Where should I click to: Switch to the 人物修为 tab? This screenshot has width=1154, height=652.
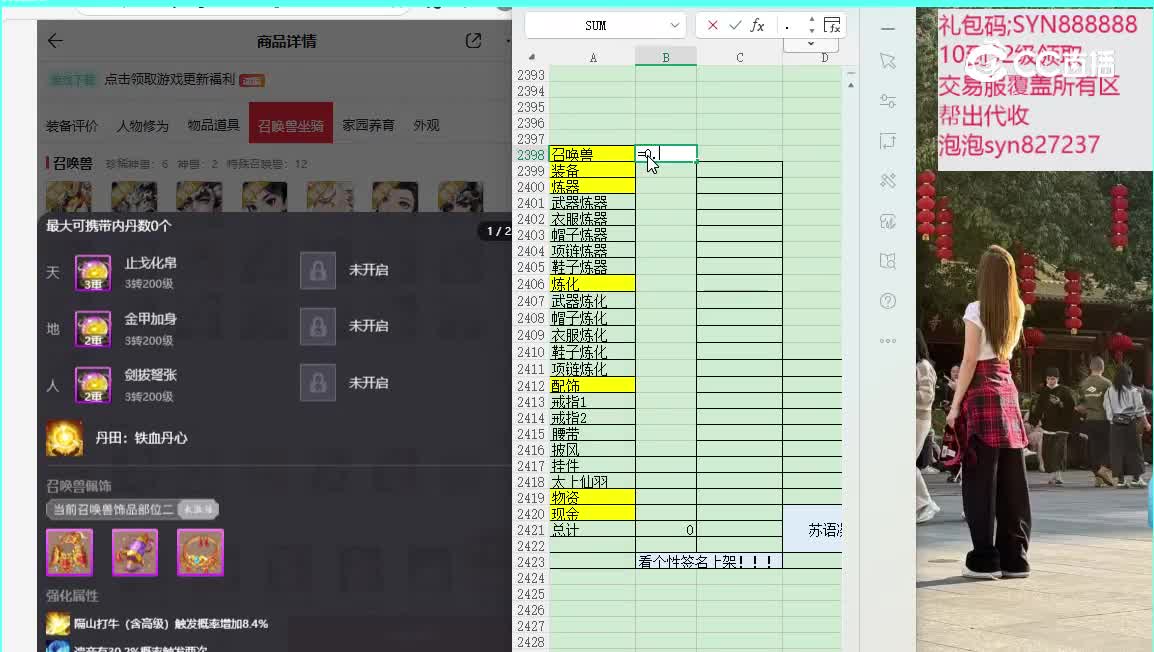142,126
